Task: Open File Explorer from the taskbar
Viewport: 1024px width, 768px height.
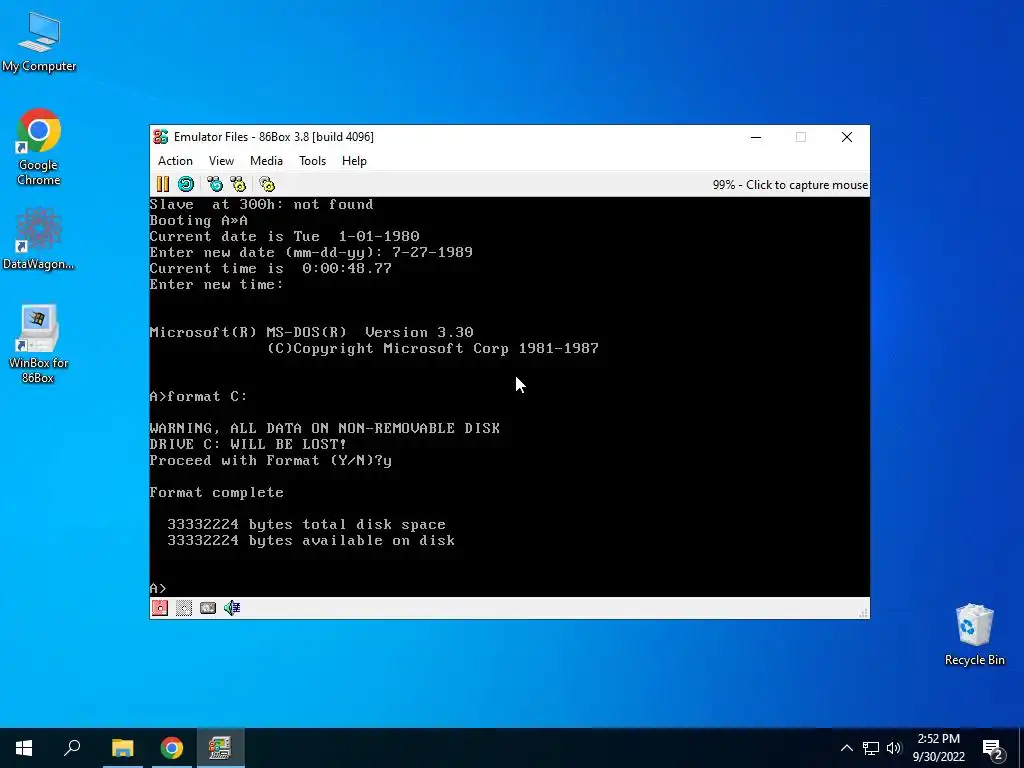Action: (x=122, y=748)
